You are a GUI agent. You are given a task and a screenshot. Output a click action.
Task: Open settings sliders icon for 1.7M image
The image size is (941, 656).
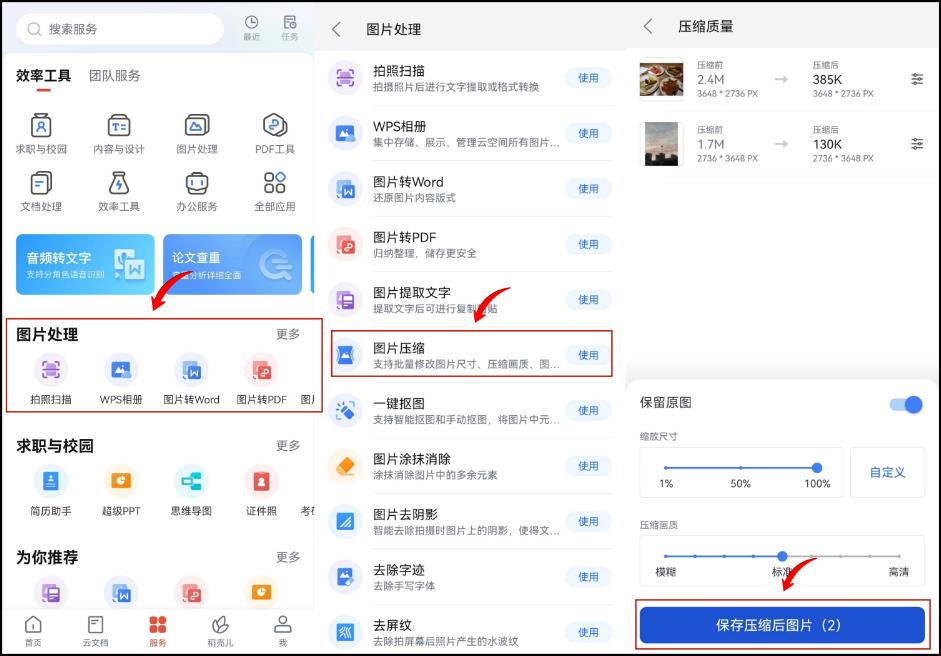[917, 143]
